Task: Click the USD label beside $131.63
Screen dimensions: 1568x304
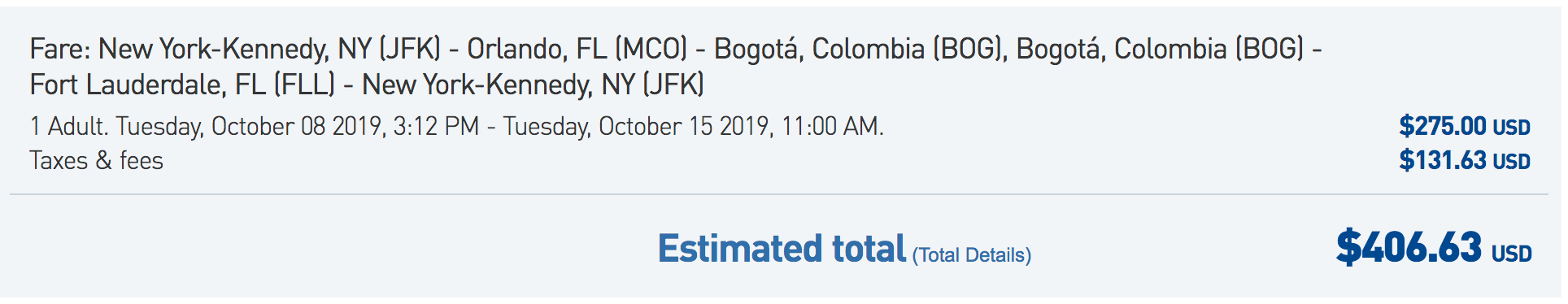Action: tap(1512, 162)
